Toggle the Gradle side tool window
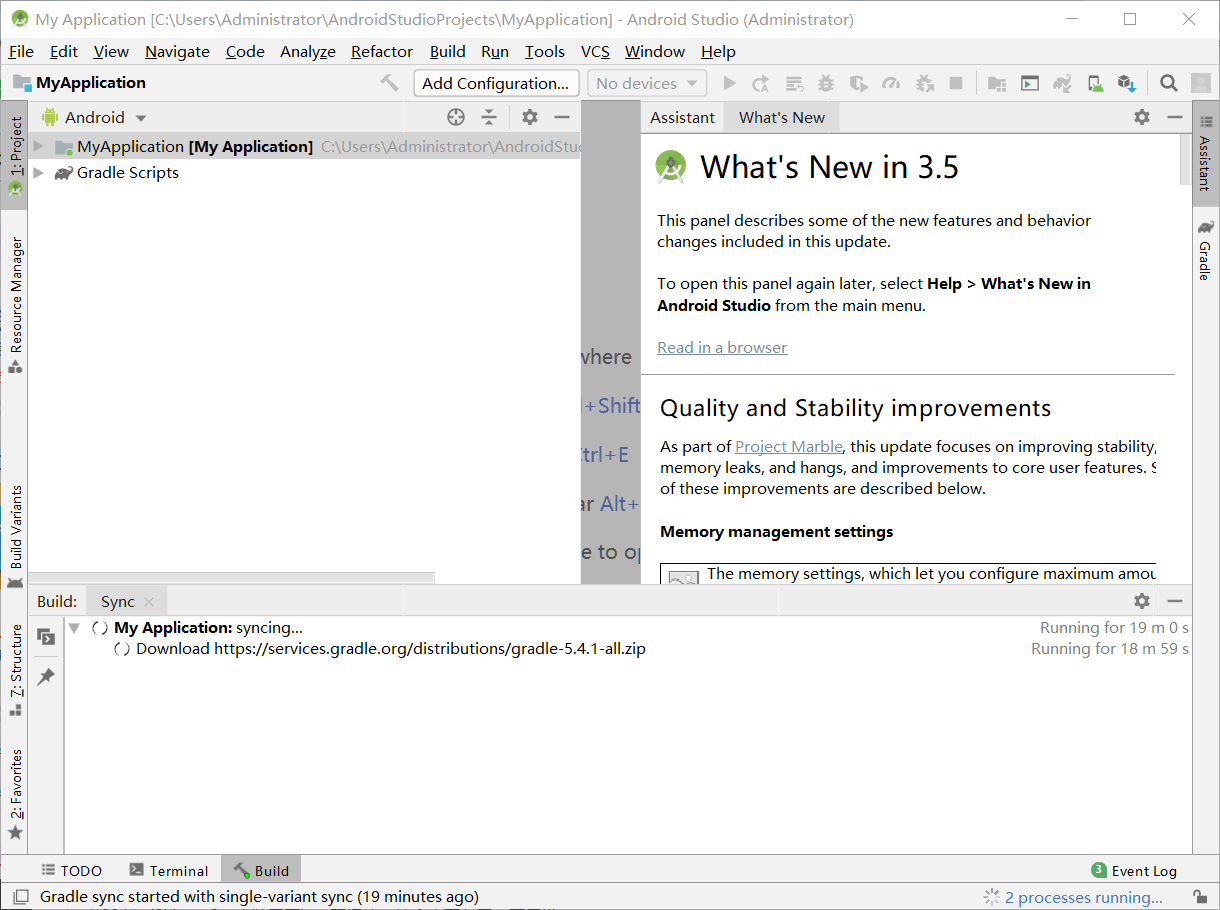Screen dimensions: 1220x910 pos(1205,249)
